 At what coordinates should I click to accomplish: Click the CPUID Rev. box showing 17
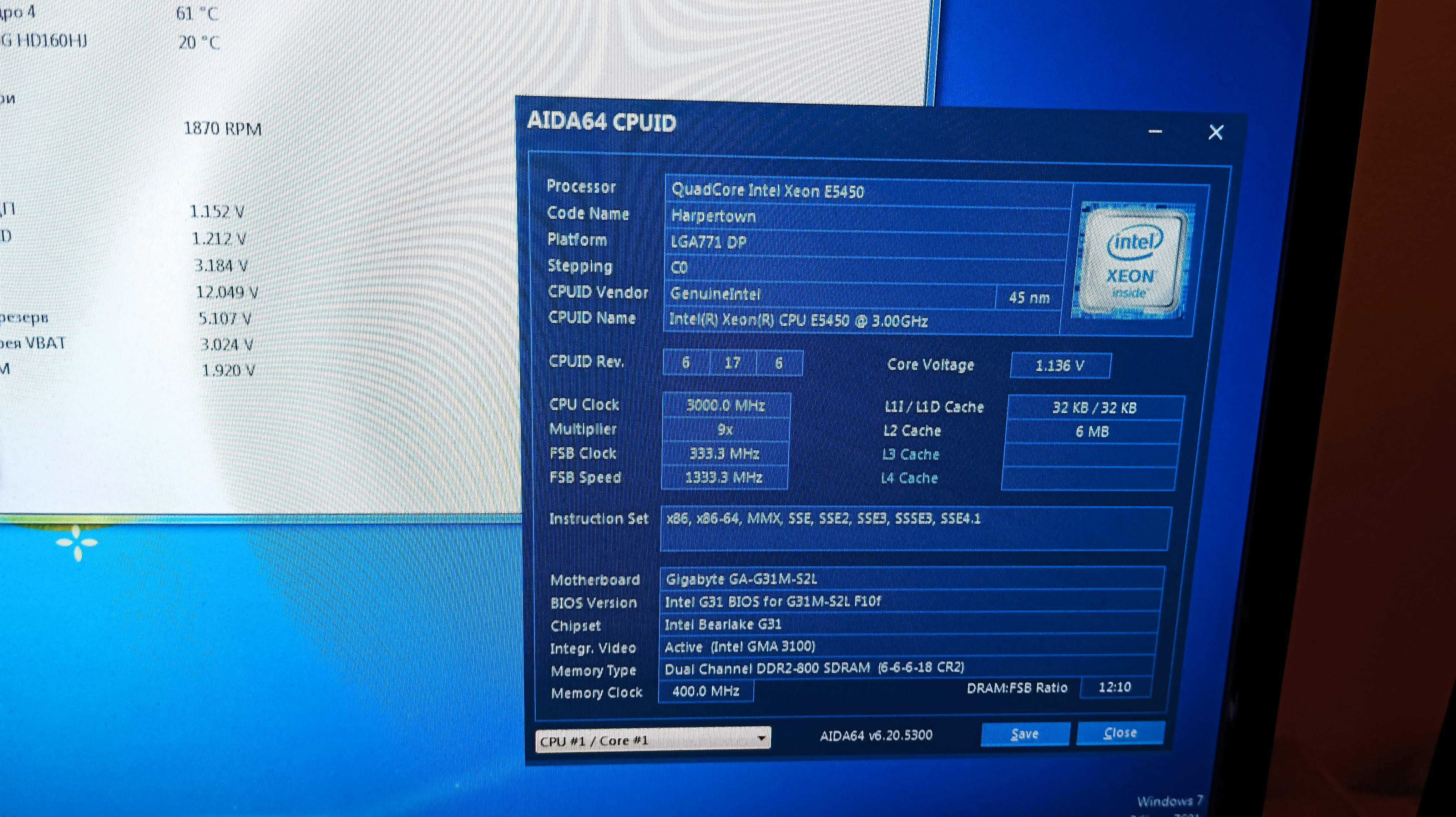[733, 363]
